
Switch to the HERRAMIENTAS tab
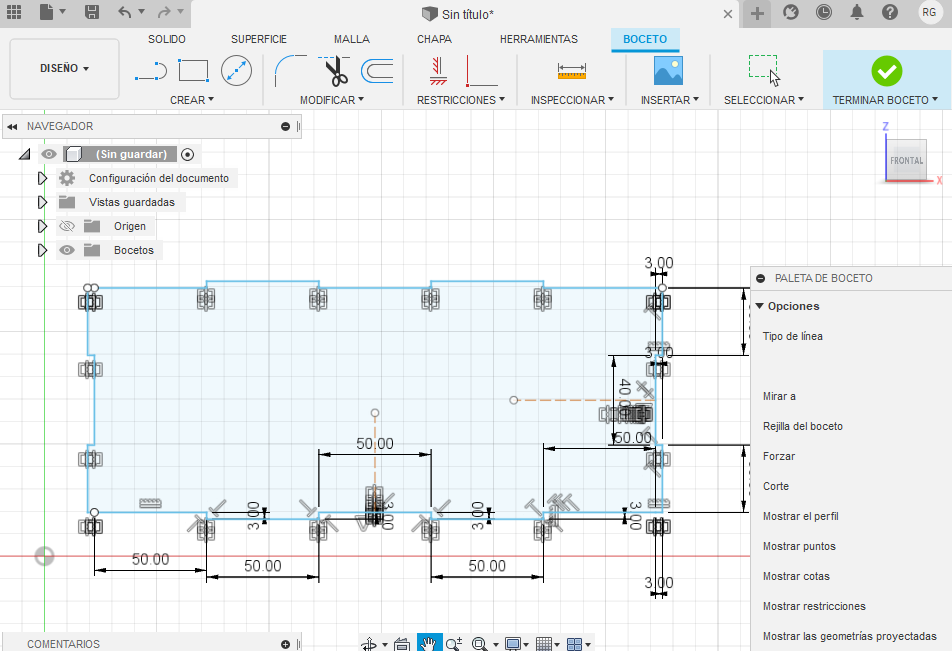[539, 39]
